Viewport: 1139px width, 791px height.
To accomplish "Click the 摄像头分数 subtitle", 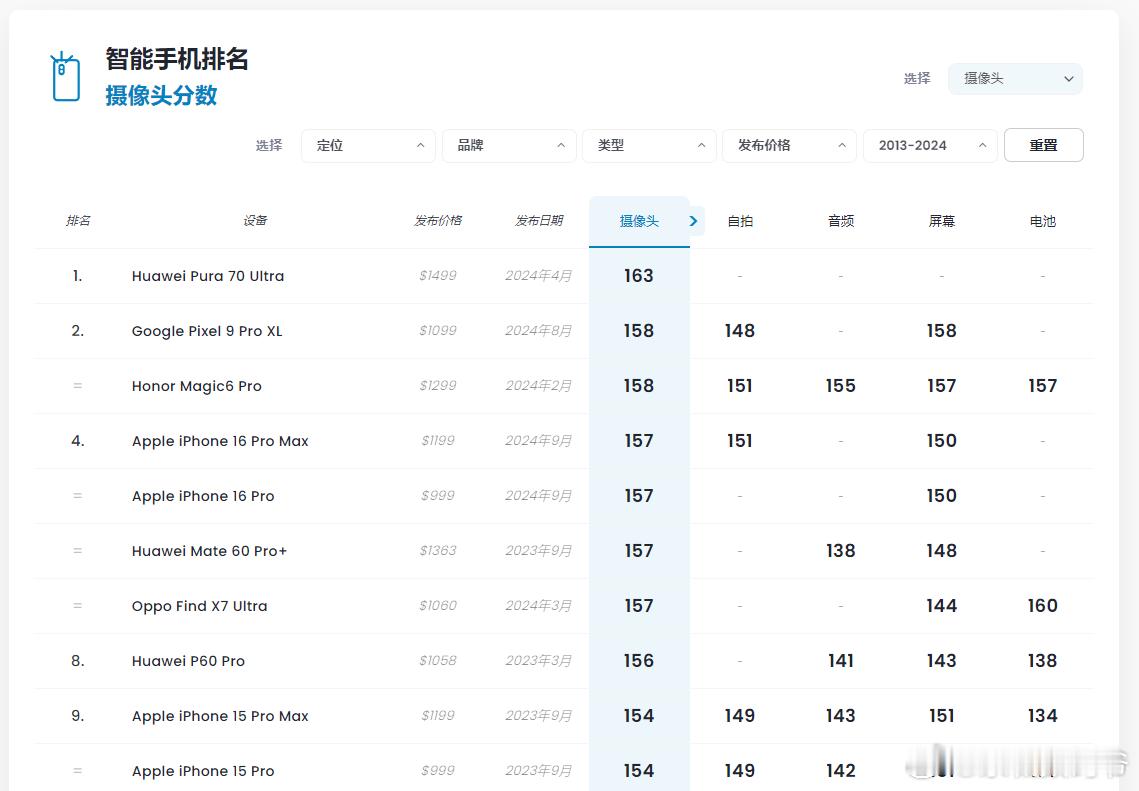I will [161, 96].
